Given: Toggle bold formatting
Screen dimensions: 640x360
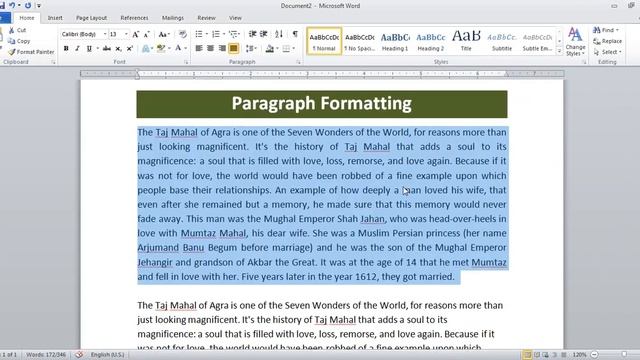Looking at the screenshot, I should (x=66, y=49).
